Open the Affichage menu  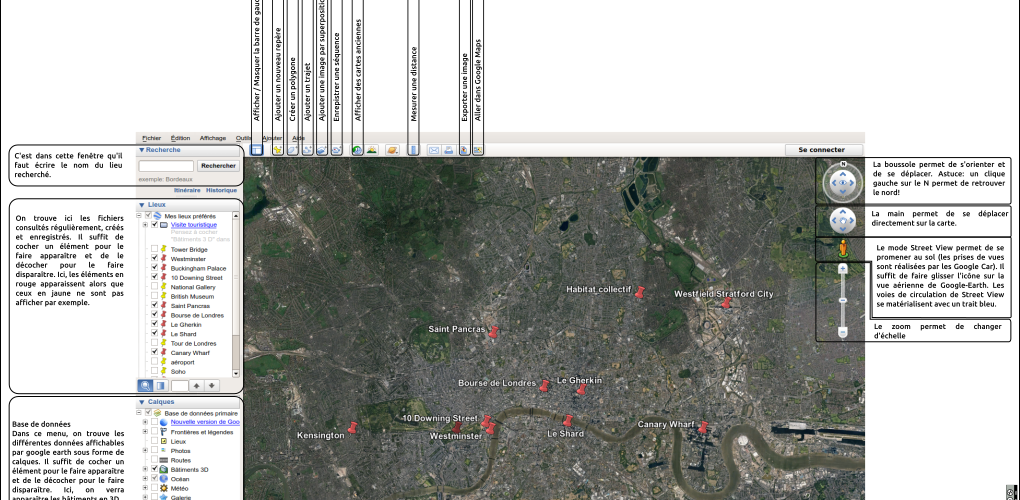[x=213, y=138]
